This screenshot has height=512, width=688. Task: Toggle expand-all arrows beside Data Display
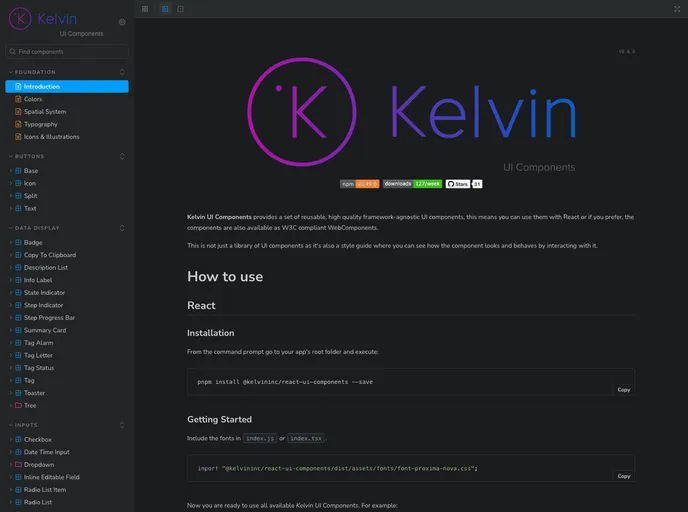122,228
